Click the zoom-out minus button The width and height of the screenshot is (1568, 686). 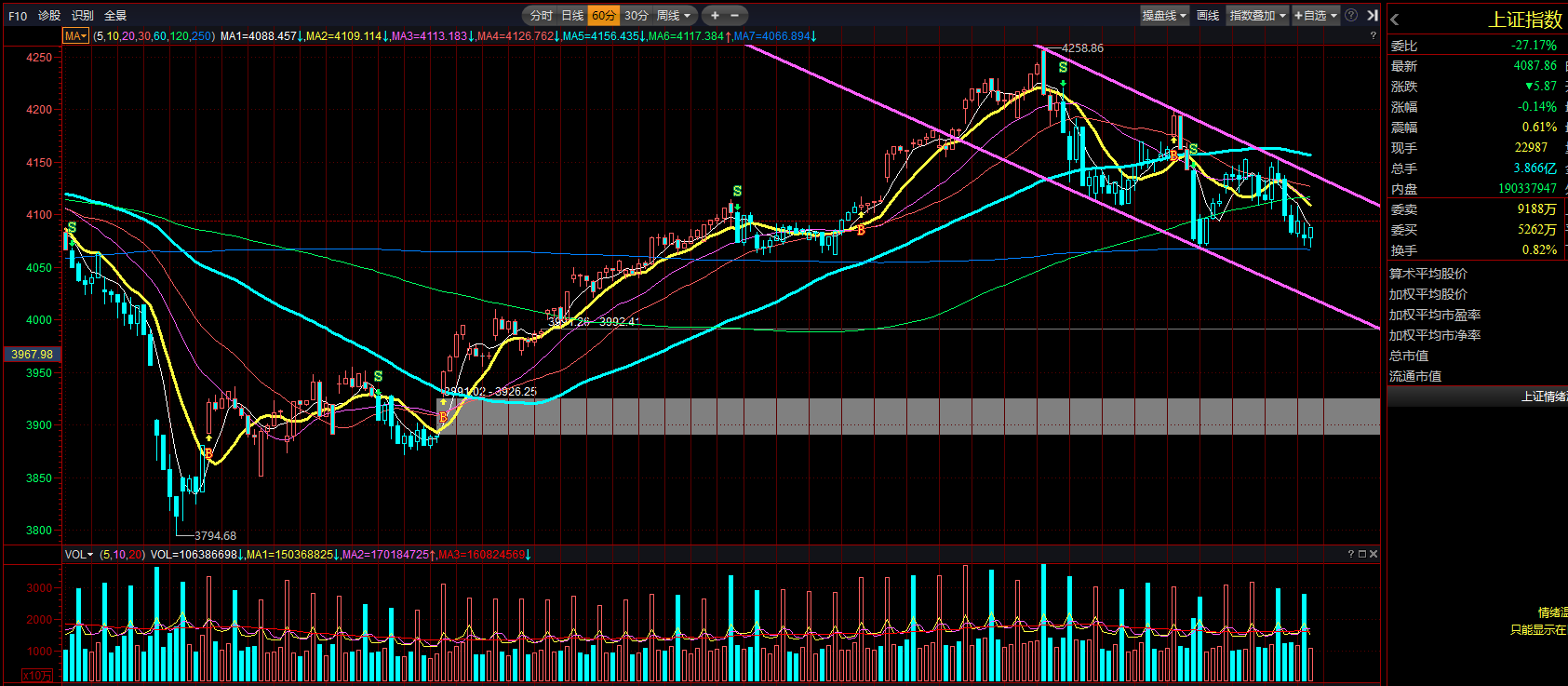734,16
